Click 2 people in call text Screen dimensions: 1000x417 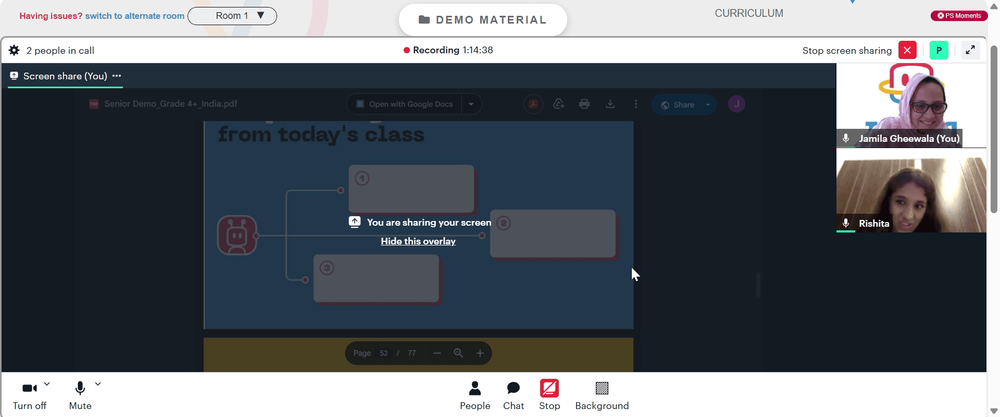click(61, 50)
